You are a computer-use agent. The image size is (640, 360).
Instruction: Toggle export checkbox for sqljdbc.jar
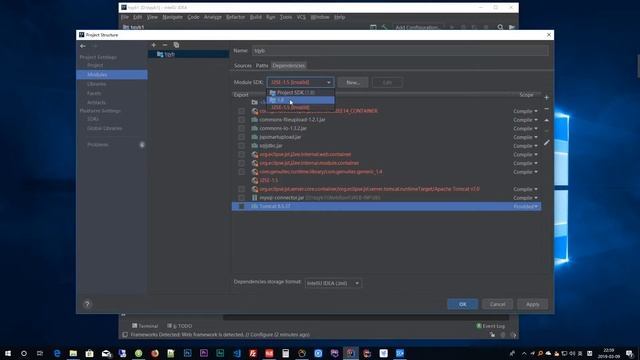pyautogui.click(x=242, y=146)
